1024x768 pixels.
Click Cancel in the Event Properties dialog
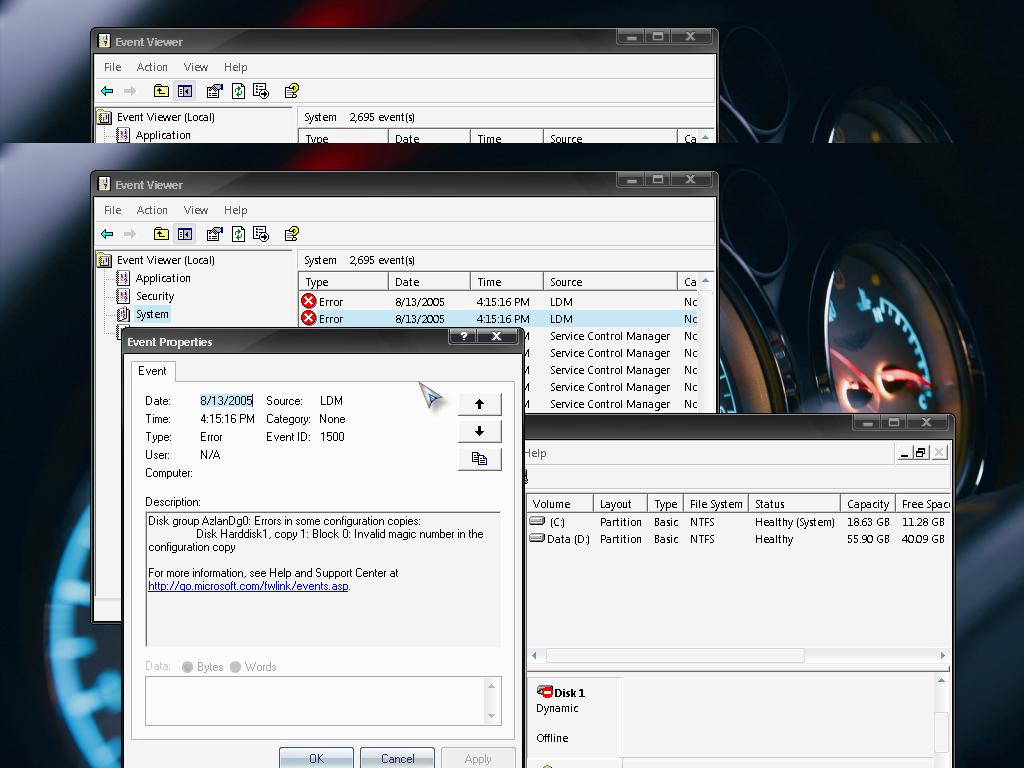397,758
